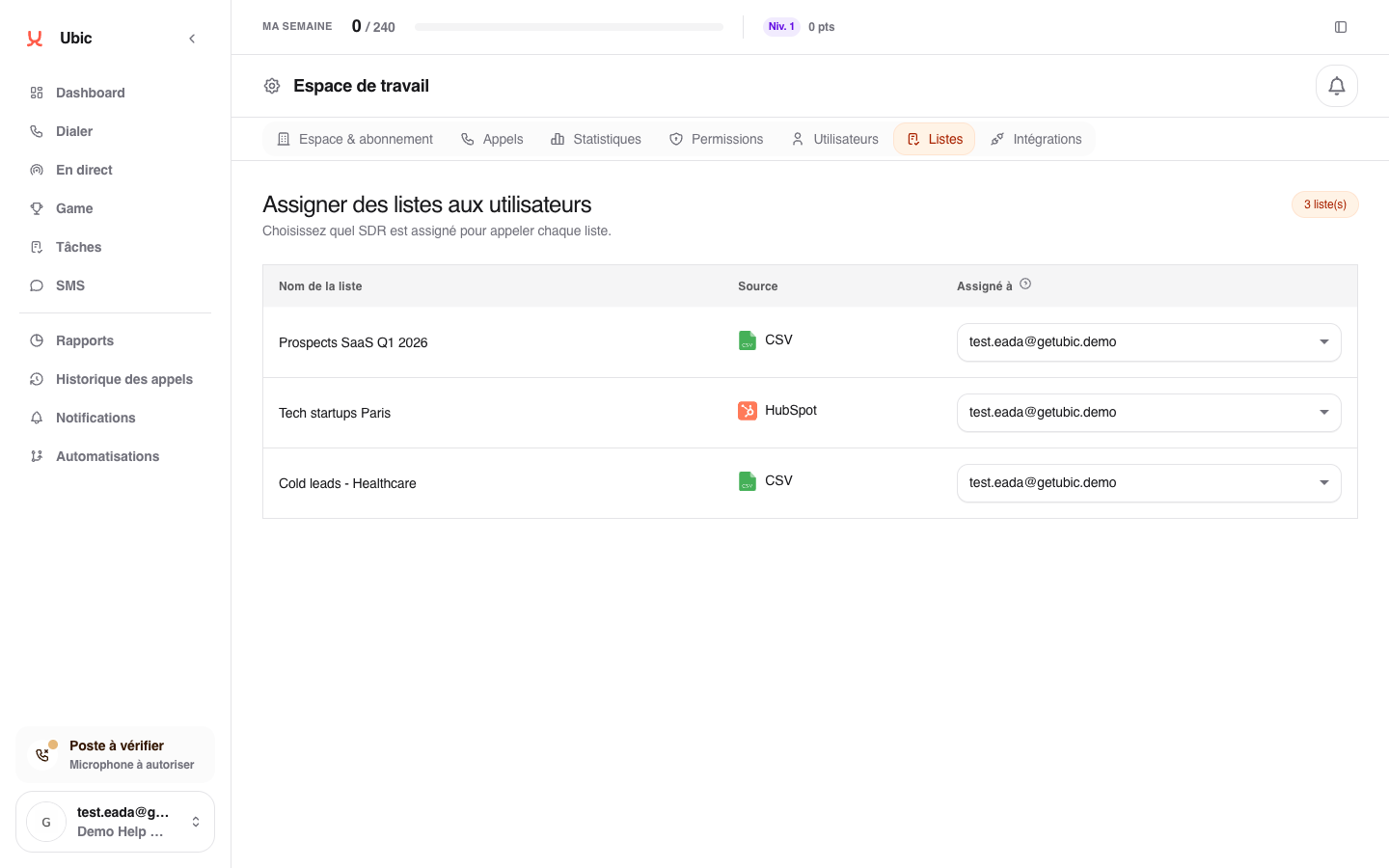This screenshot has width=1389, height=868.
Task: Toggle the side panel layout icon
Action: tap(1341, 27)
